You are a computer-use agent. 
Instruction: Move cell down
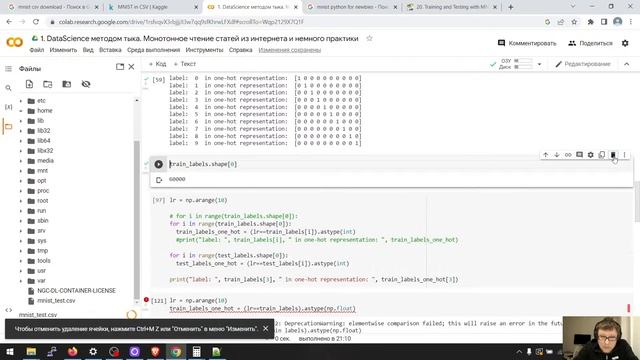tap(557, 155)
